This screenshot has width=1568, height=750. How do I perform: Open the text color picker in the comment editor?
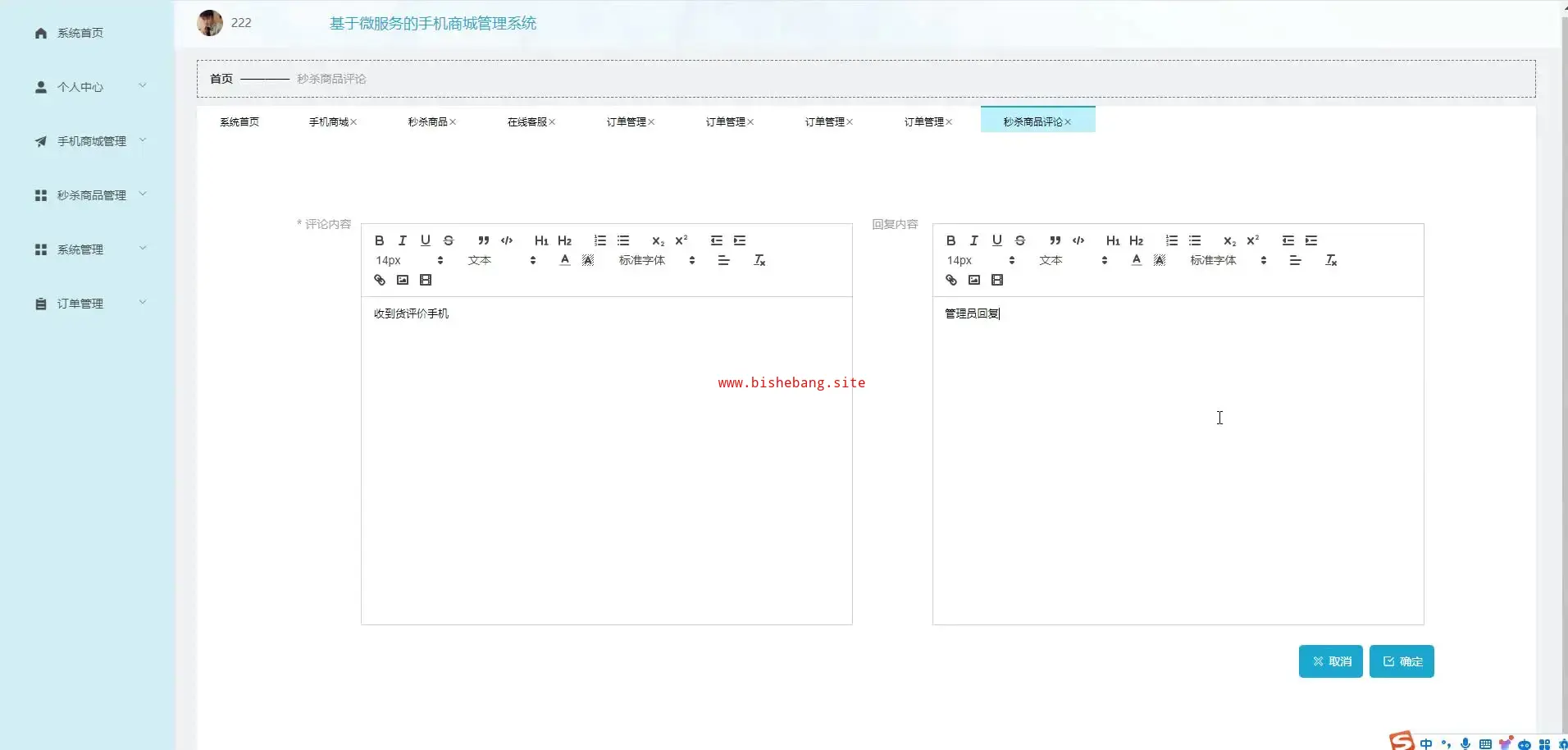pos(564,260)
